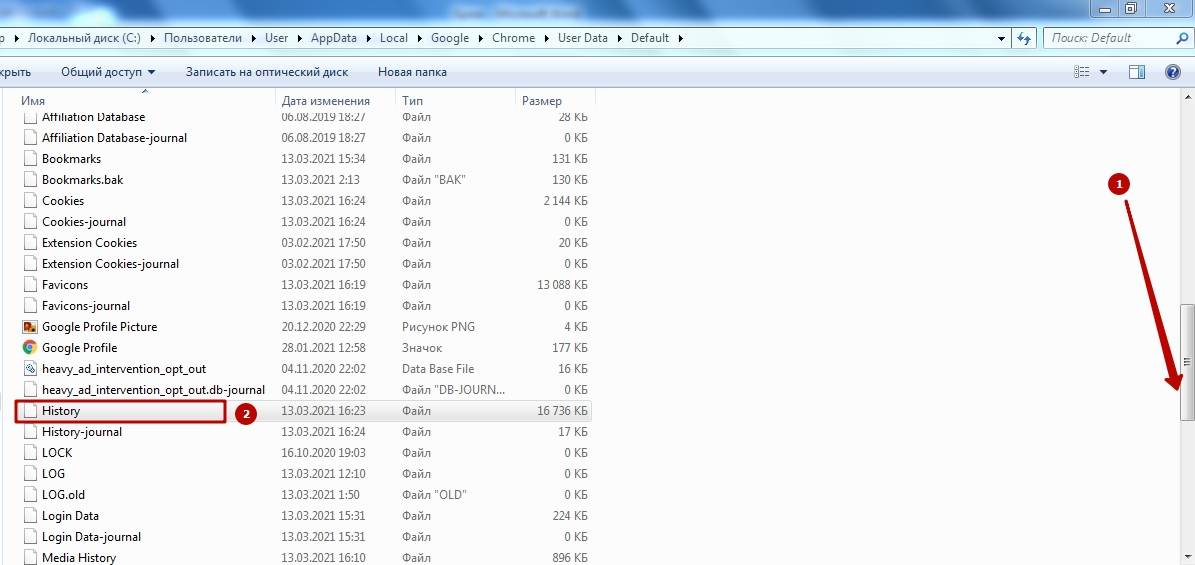
Task: Sort files by the Размер column header
Action: (542, 101)
